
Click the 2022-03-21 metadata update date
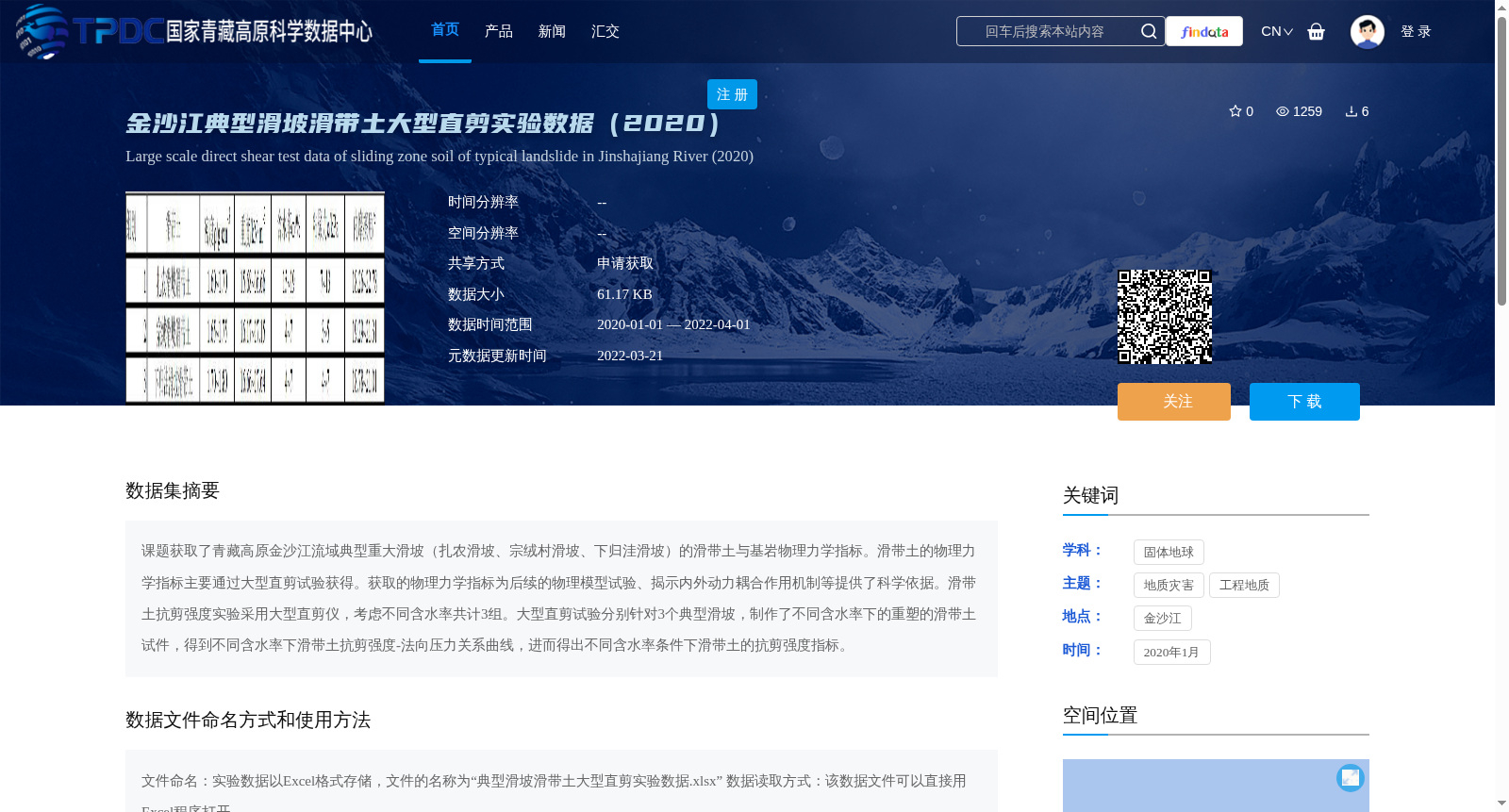click(x=630, y=356)
